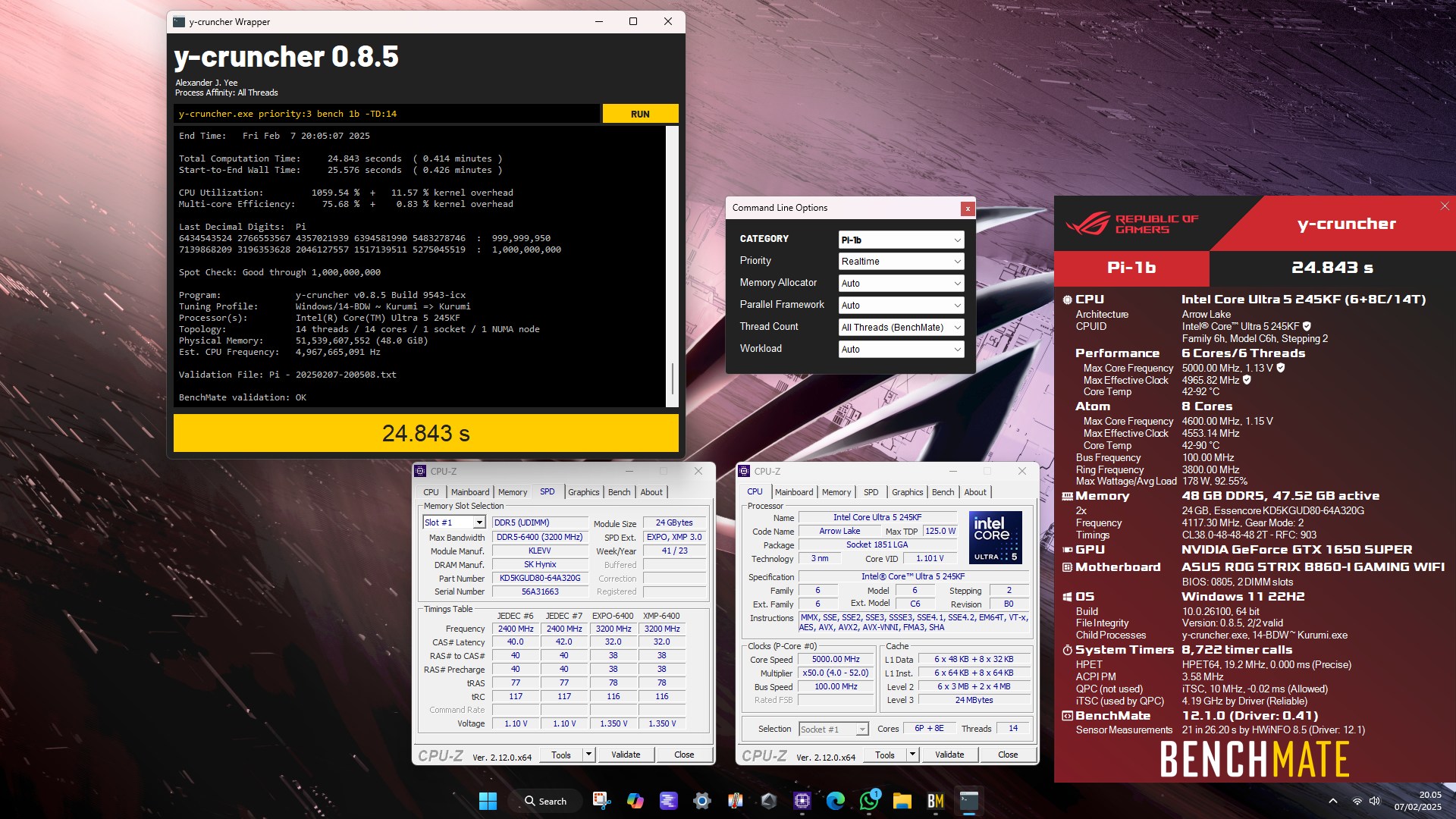Open the CATEGORY Pi-1b dropdown
The height and width of the screenshot is (819, 1456).
901,240
